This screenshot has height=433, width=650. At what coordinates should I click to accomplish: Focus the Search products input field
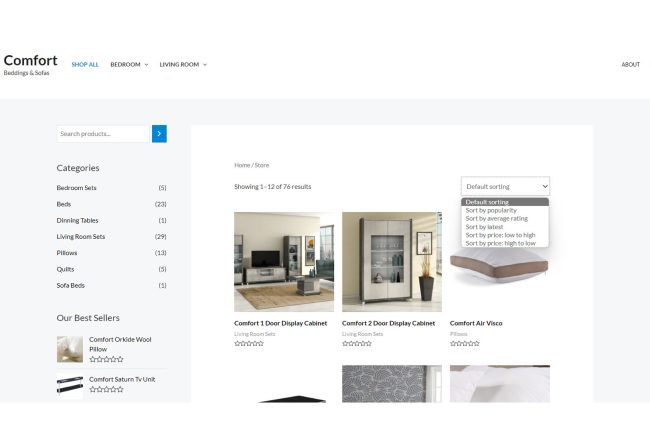pos(103,134)
